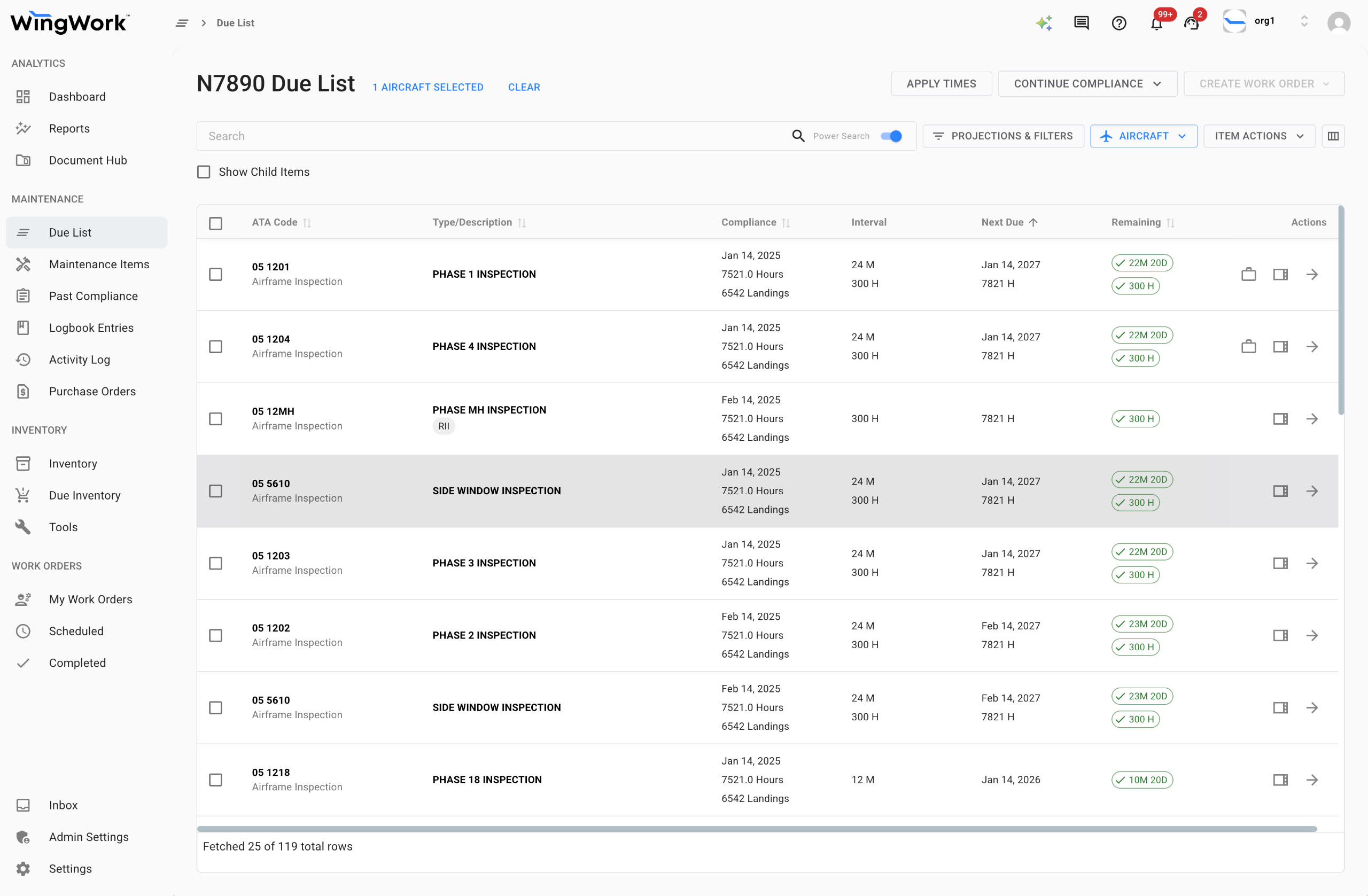
Task: Click the horizontal table scrollbar
Action: (x=757, y=829)
